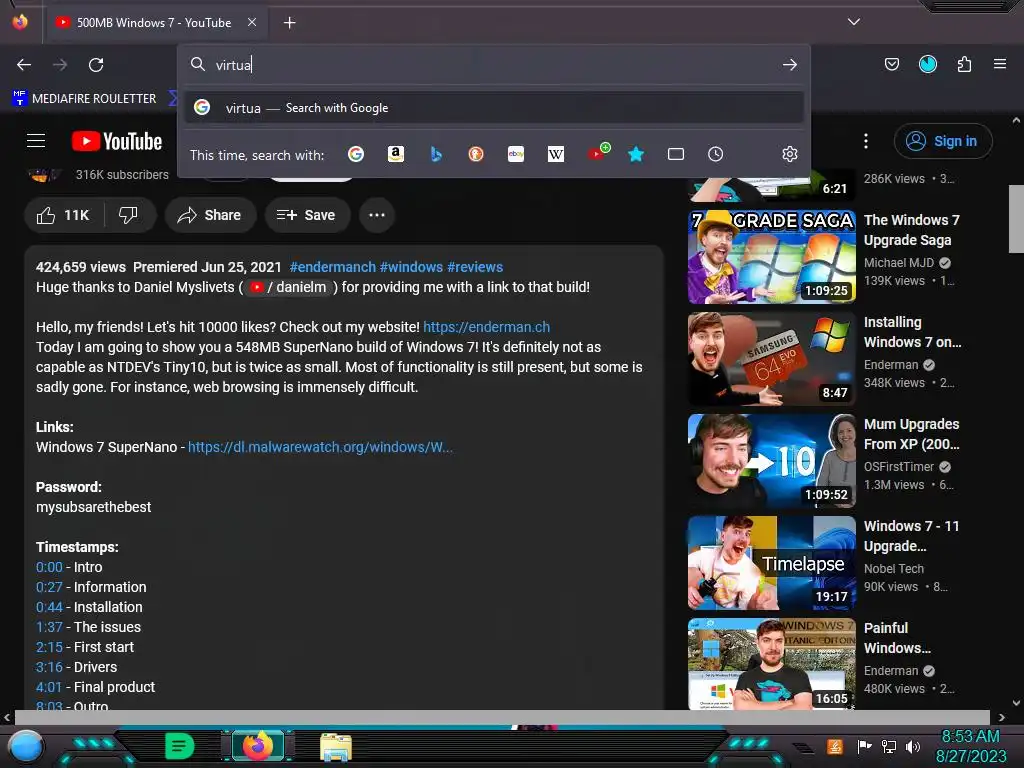
Task: Search this time with Amazon icon
Action: [x=396, y=154]
